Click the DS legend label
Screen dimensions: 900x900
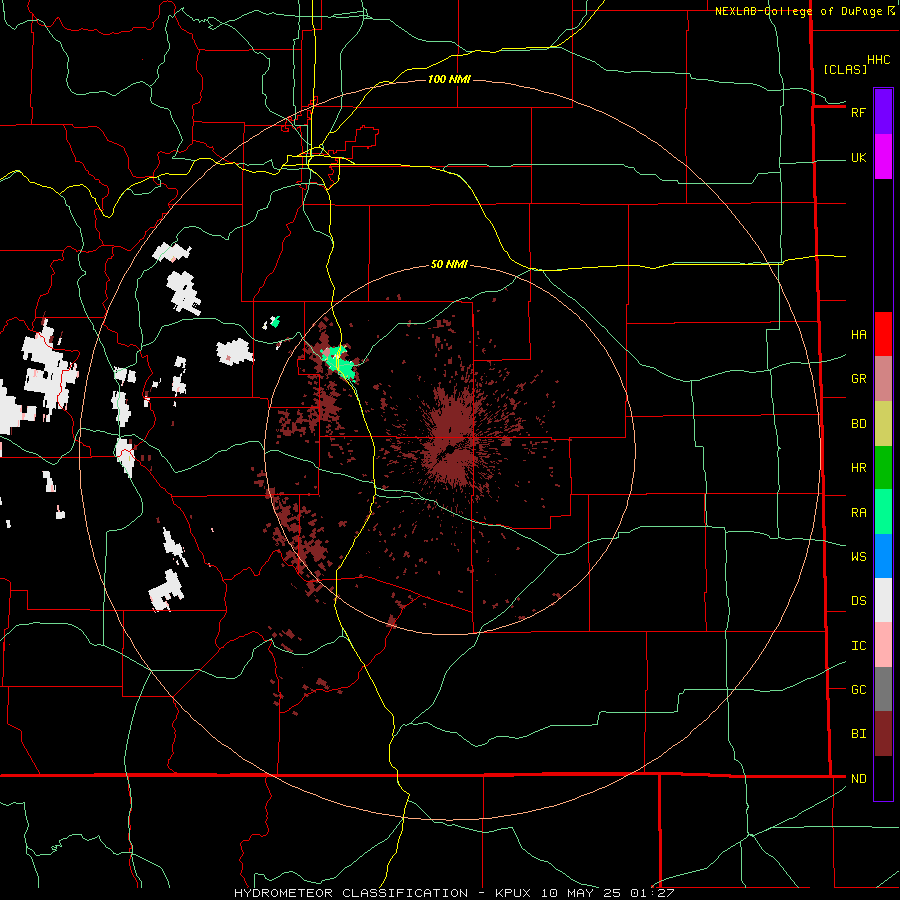click(x=859, y=601)
